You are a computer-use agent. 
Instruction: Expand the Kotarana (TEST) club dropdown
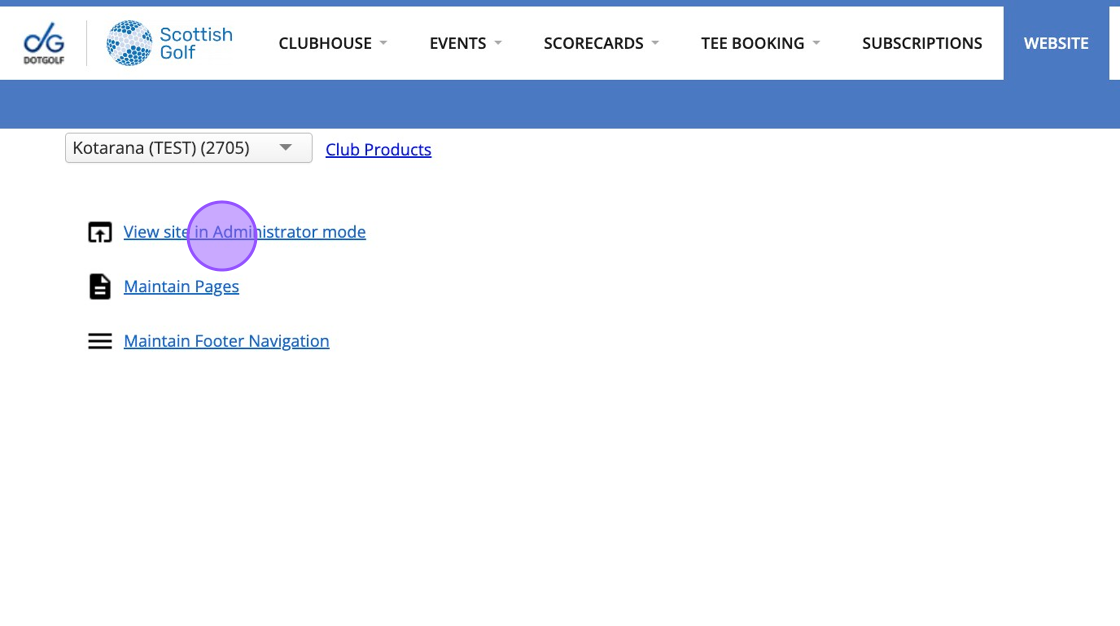coord(189,148)
